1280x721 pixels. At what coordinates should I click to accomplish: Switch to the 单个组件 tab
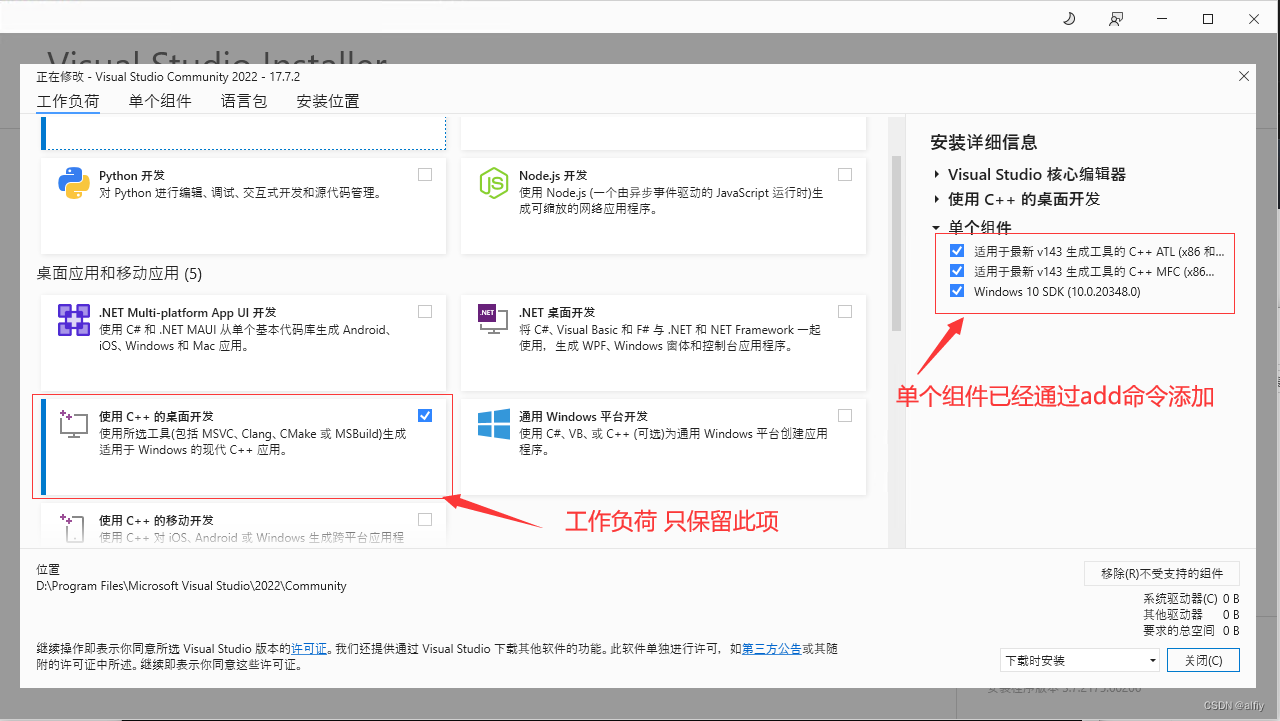[x=160, y=101]
